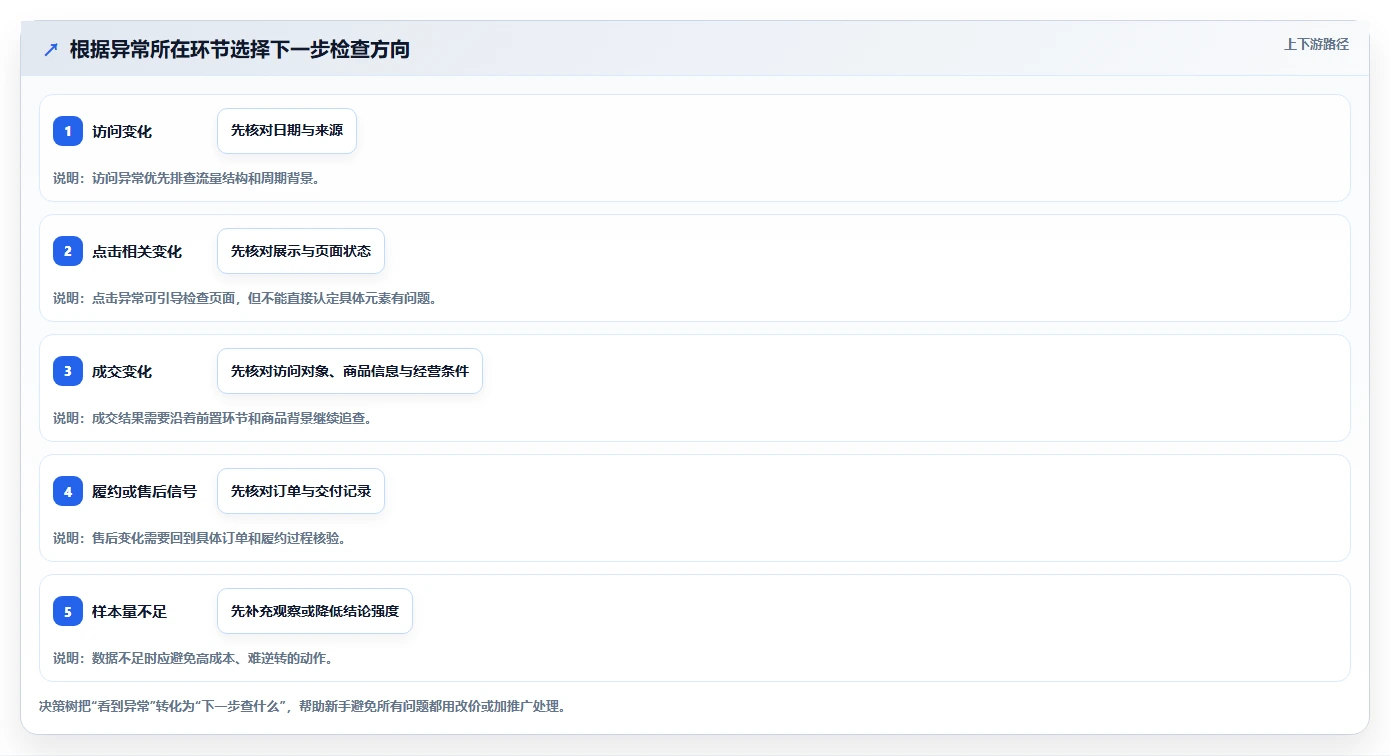This screenshot has height=756, width=1390.
Task: Click the note 数据不足时应避免高成本
Action: pyautogui.click(x=193, y=658)
